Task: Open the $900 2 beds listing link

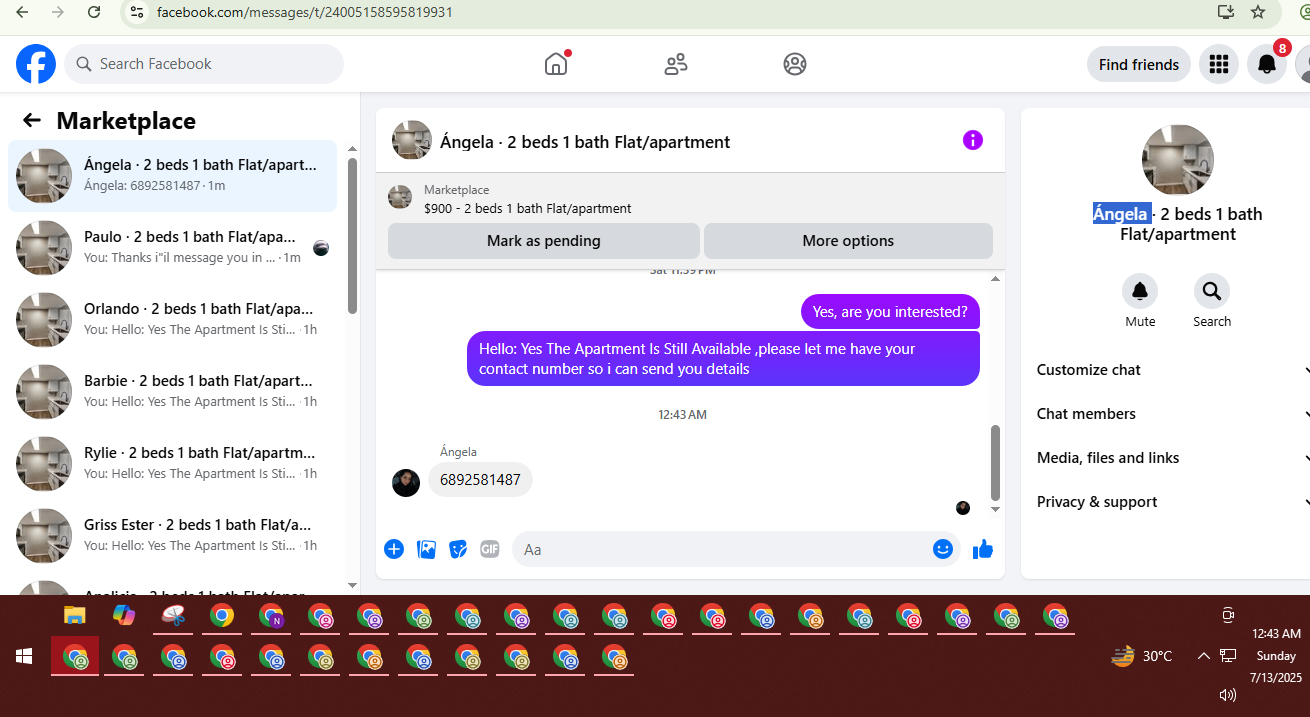Action: [x=528, y=209]
